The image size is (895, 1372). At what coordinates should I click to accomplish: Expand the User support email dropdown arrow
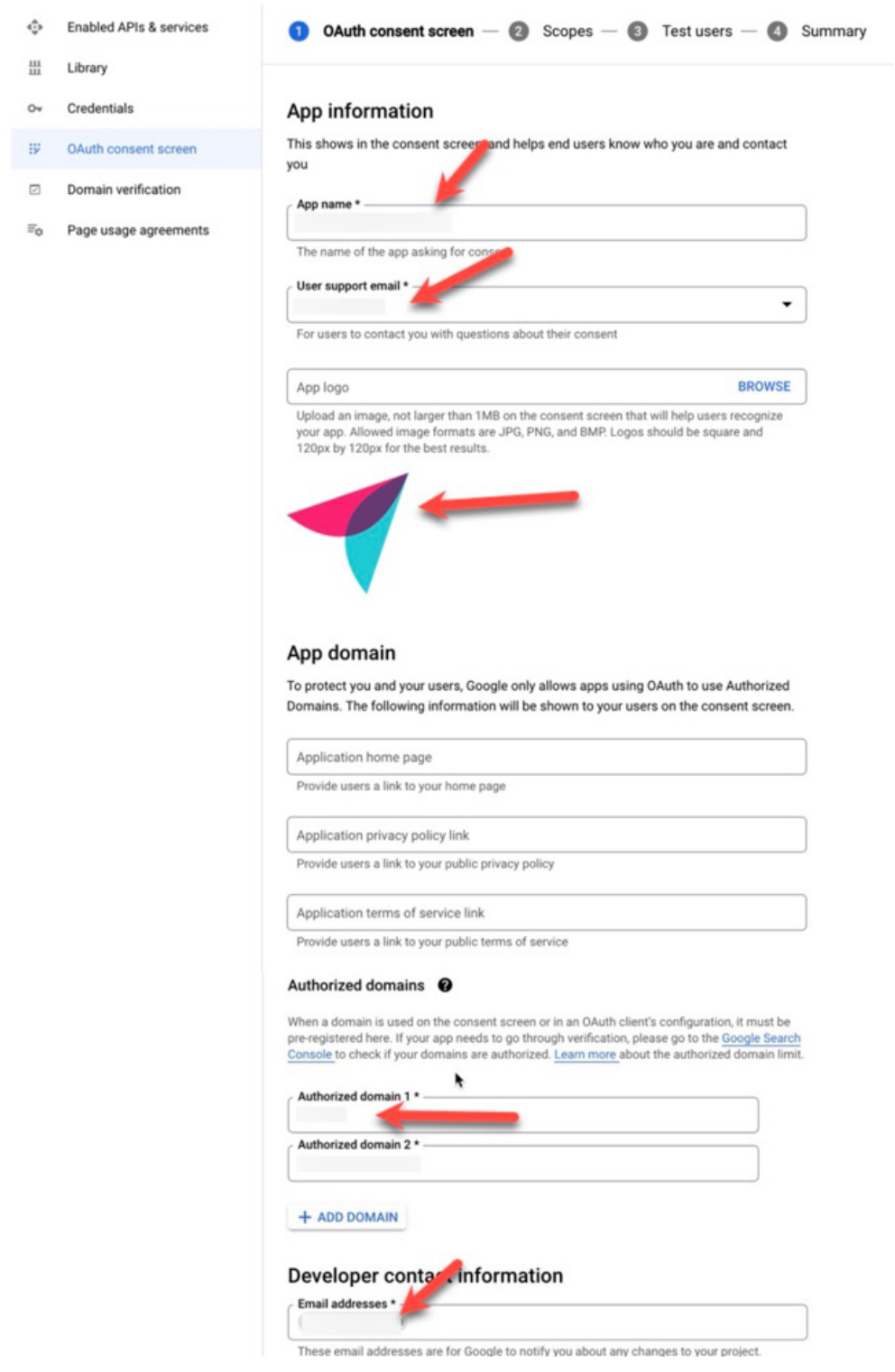[x=787, y=304]
